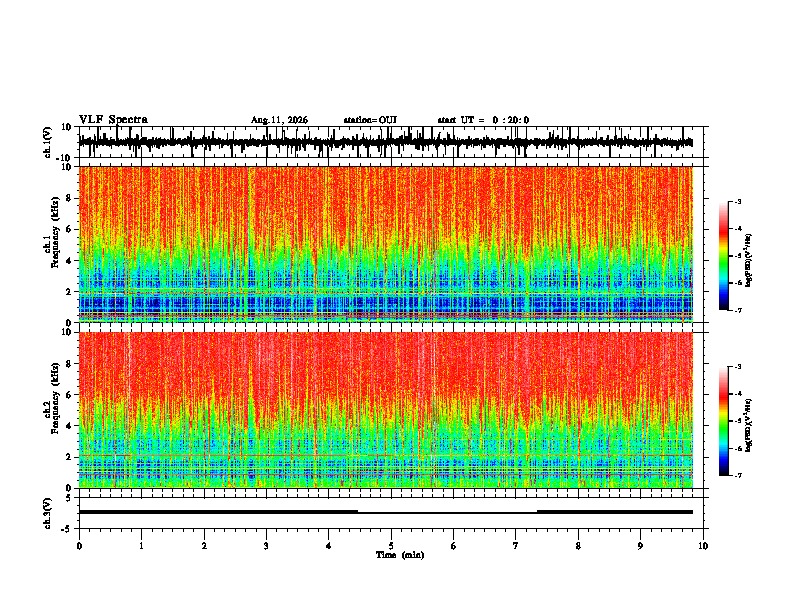792x612 pixels.
Task: Click the time axis tick label "10"
Action: tap(703, 546)
